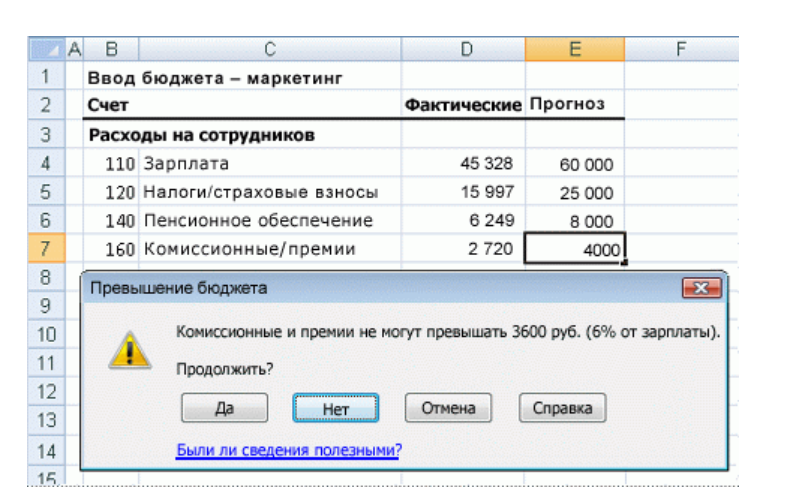Click the select-all corner of the sheet
Image resolution: width=795 pixels, height=502 pixels.
pos(44,49)
